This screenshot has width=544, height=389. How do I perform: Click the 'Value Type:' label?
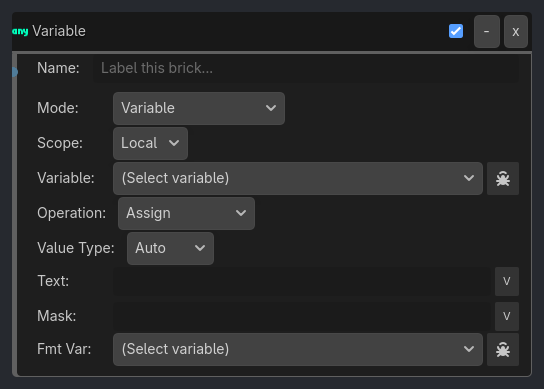click(x=76, y=248)
